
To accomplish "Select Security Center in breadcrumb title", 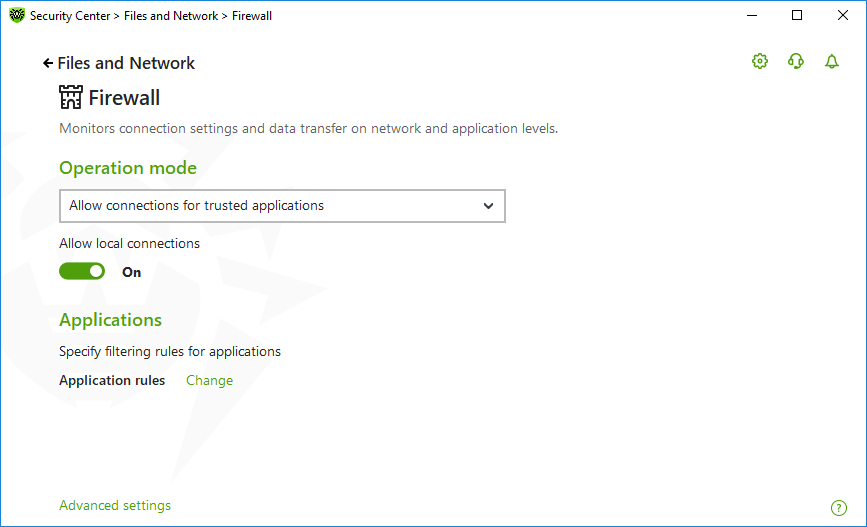I will [70, 15].
